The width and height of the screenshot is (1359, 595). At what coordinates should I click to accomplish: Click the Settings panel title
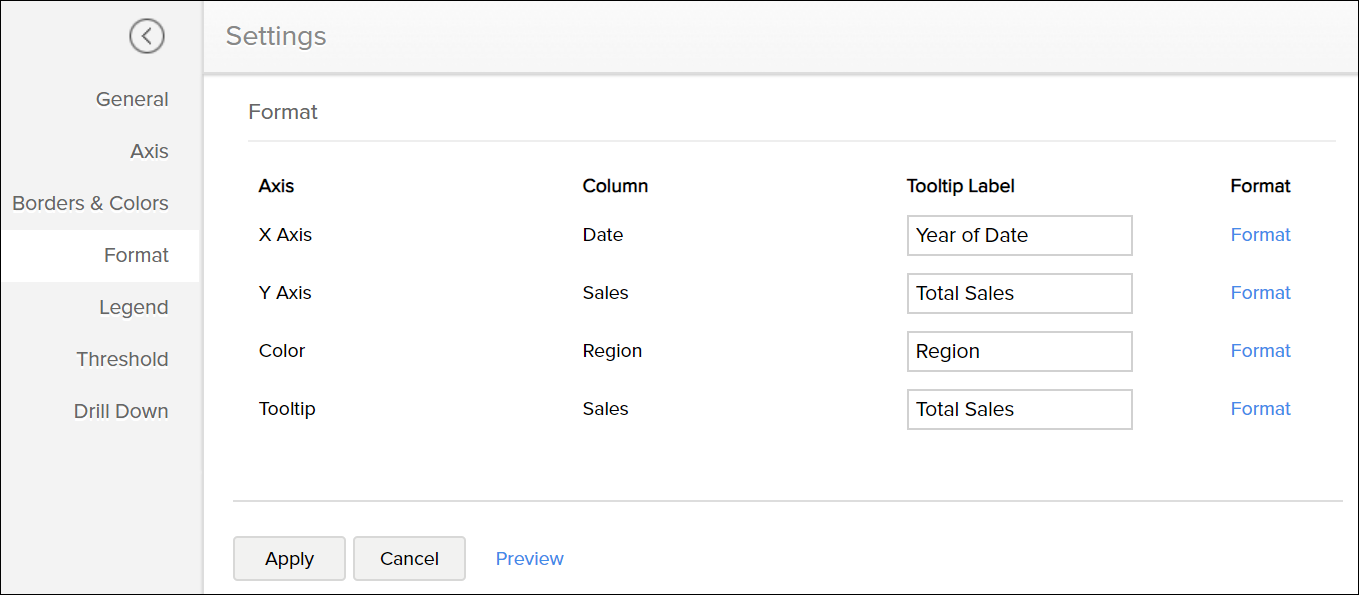275,36
